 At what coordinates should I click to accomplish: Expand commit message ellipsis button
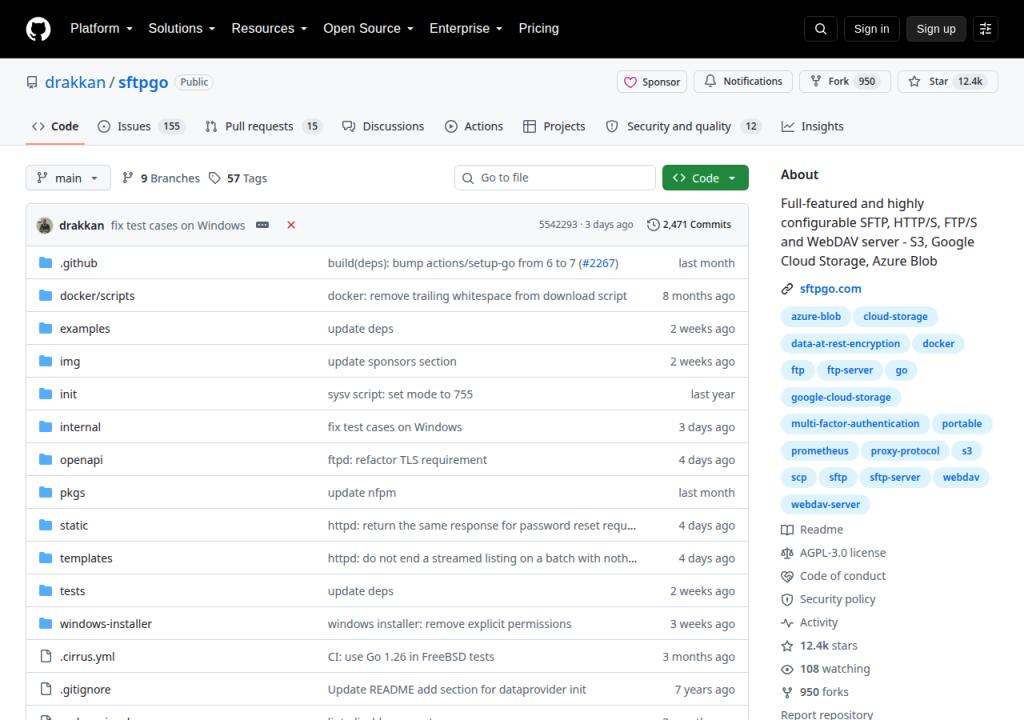pos(263,225)
